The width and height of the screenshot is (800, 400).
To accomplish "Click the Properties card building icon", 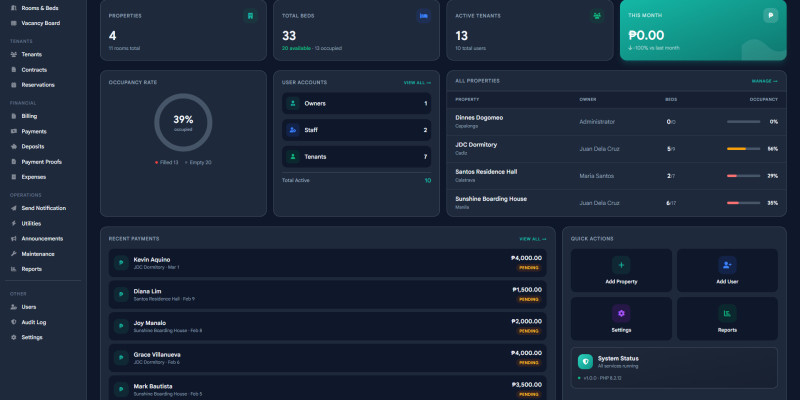I will pos(250,16).
